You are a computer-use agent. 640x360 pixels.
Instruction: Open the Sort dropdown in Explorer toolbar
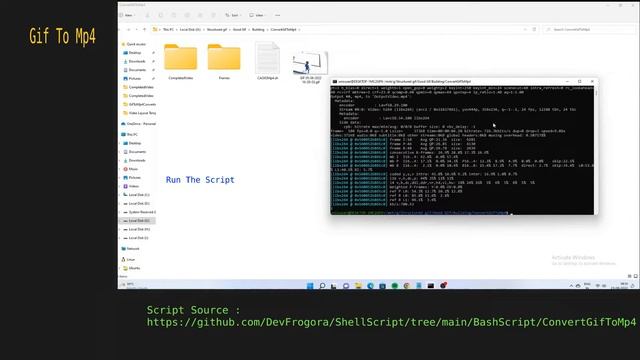pyautogui.click(x=232, y=15)
